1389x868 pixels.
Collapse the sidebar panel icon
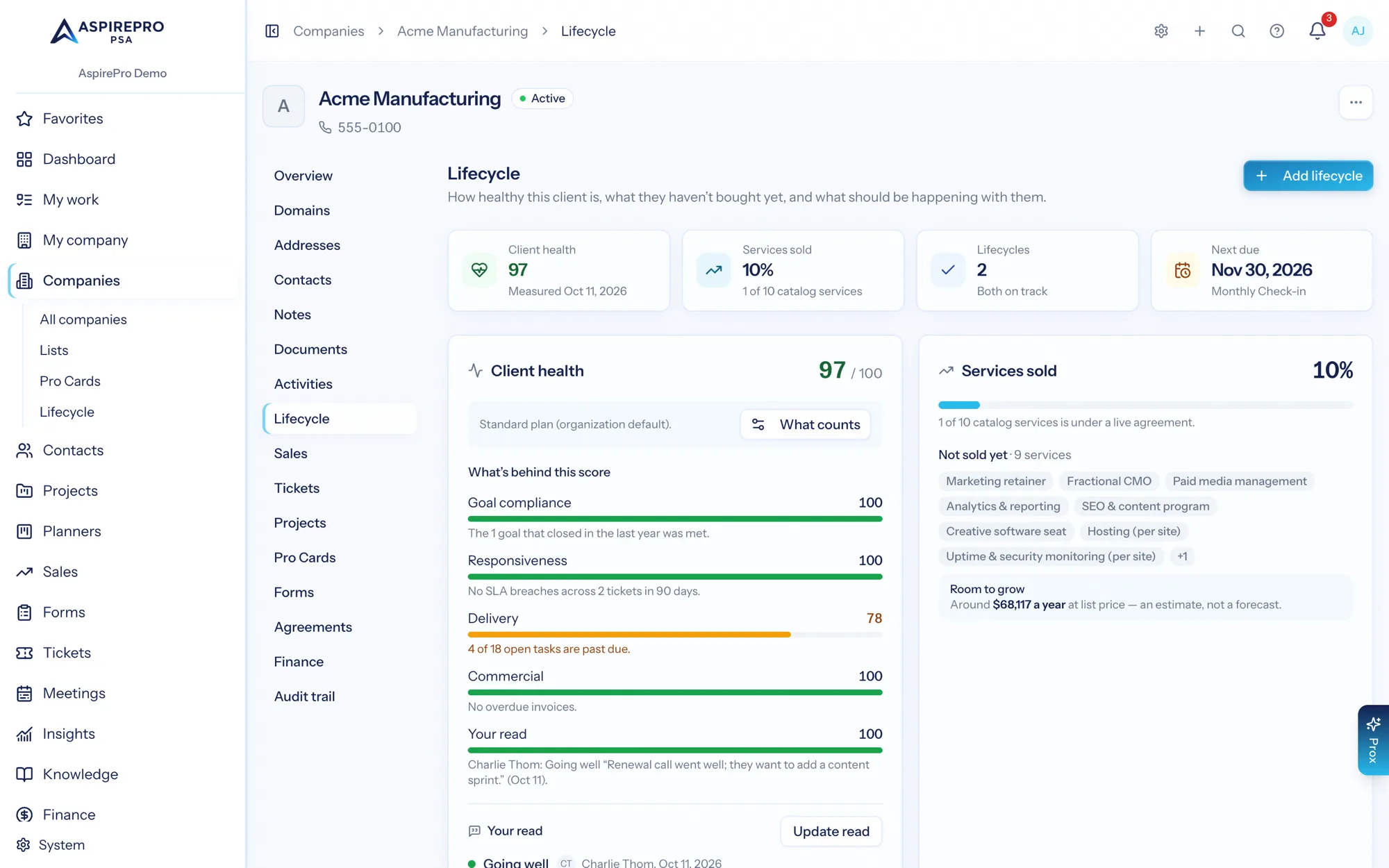(x=272, y=31)
